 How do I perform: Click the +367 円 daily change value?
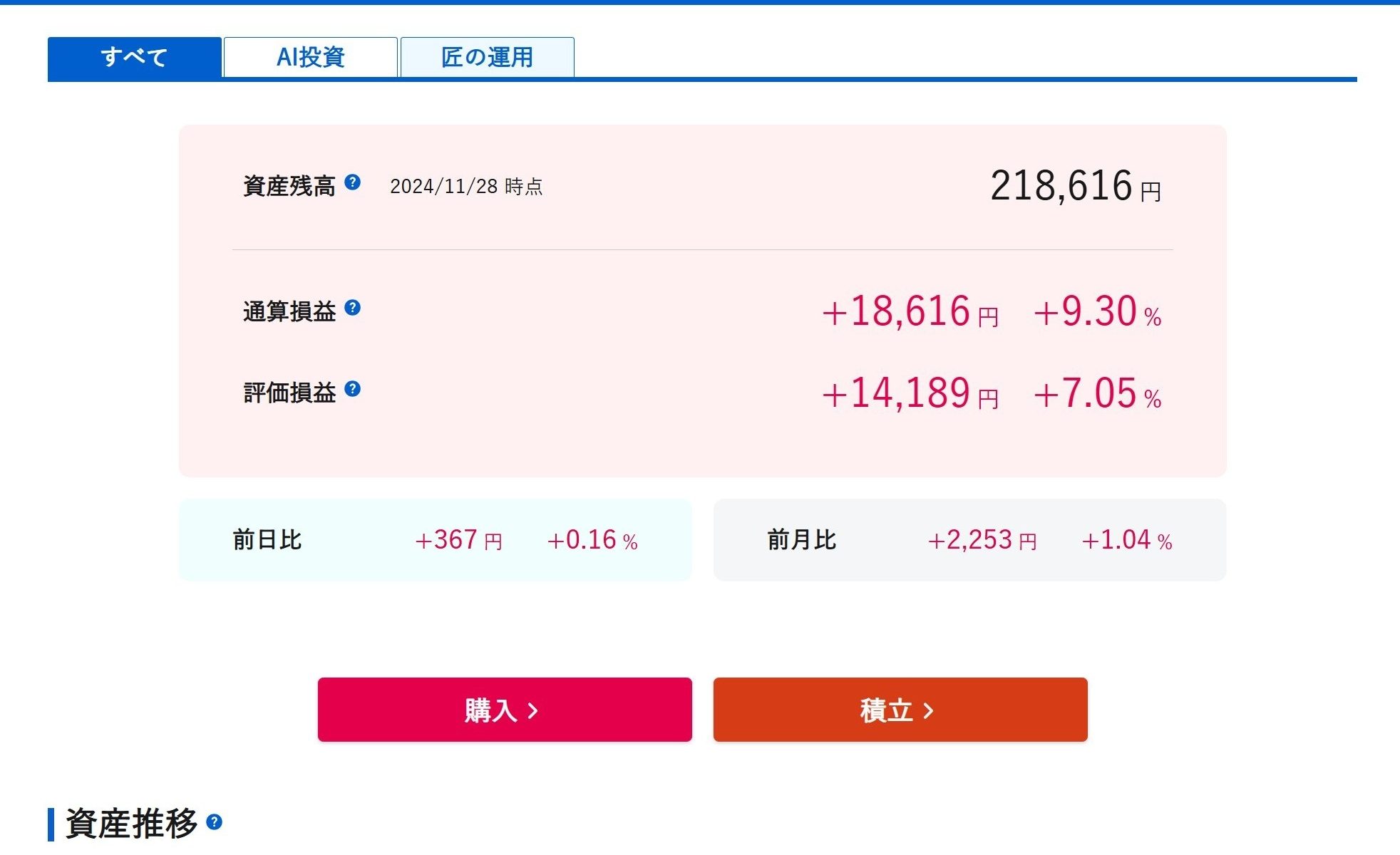tap(458, 540)
